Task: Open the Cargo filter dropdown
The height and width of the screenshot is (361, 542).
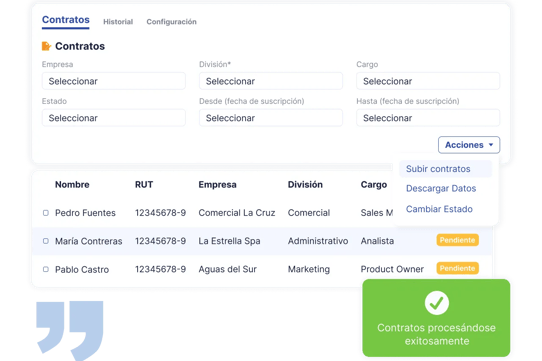Action: pos(428,81)
